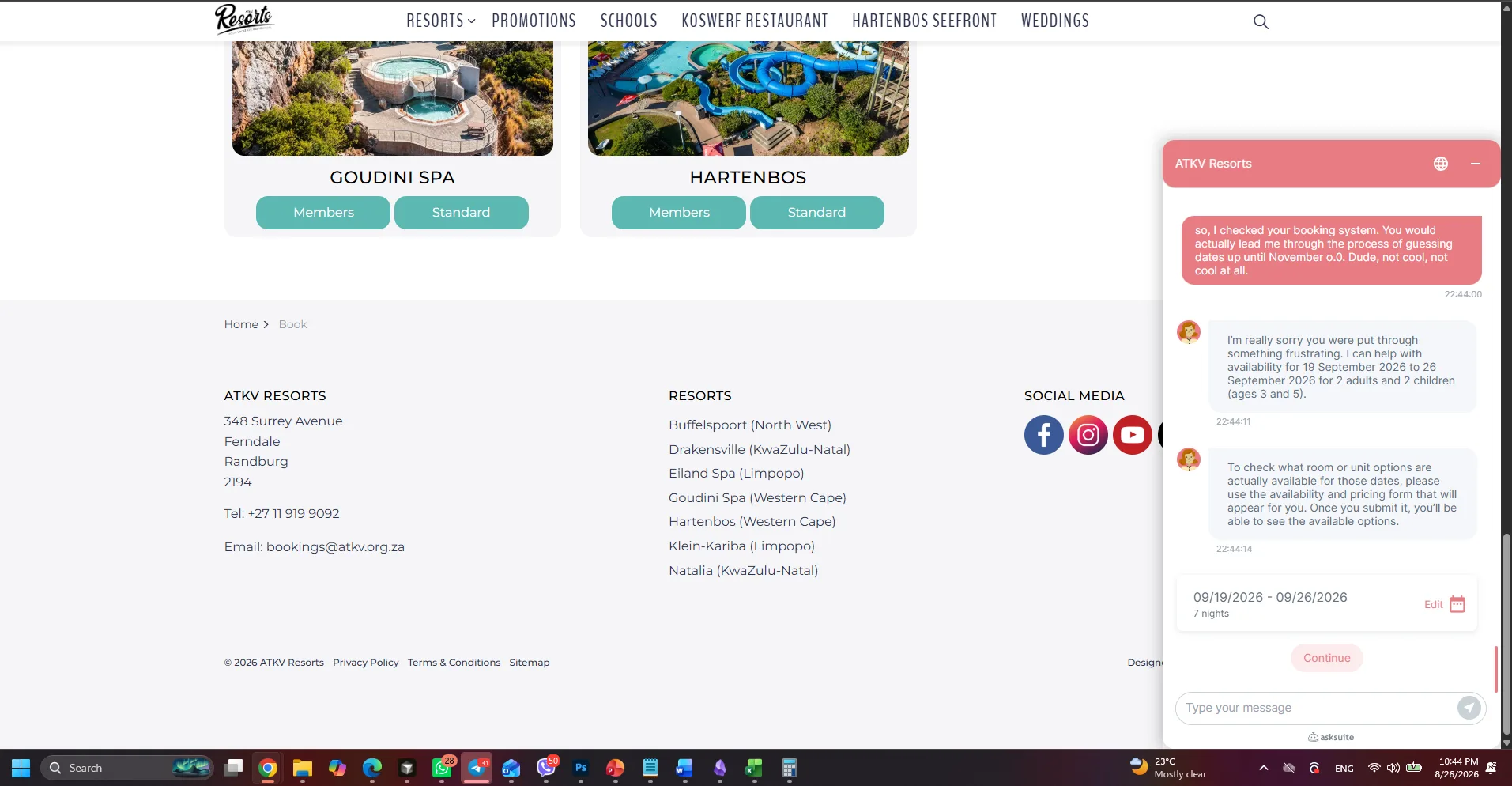Select Standard rate for Hartenbos
The width and height of the screenshot is (1512, 786).
click(x=817, y=213)
